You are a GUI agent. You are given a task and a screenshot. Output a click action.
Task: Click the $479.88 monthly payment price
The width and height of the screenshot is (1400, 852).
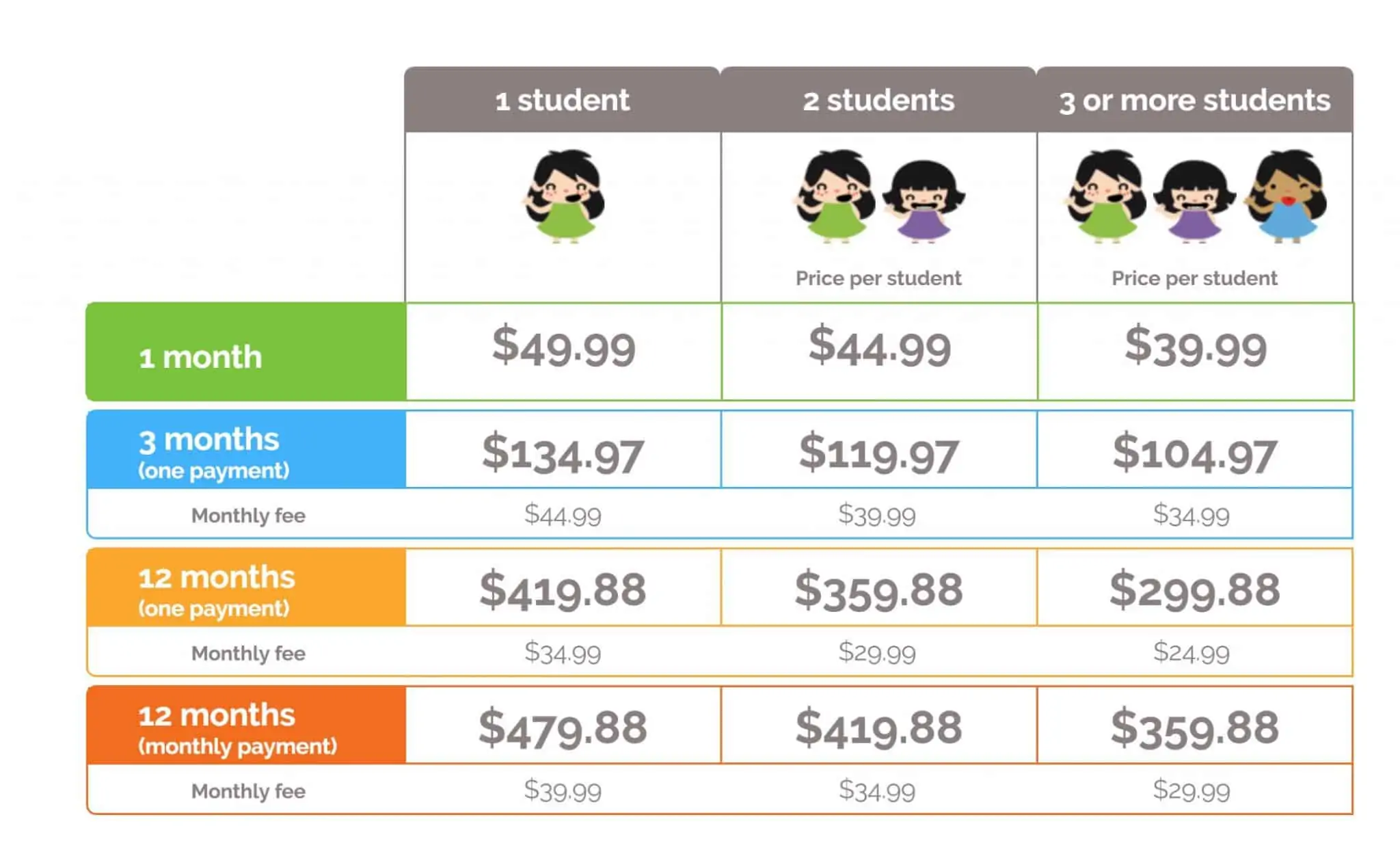563,728
